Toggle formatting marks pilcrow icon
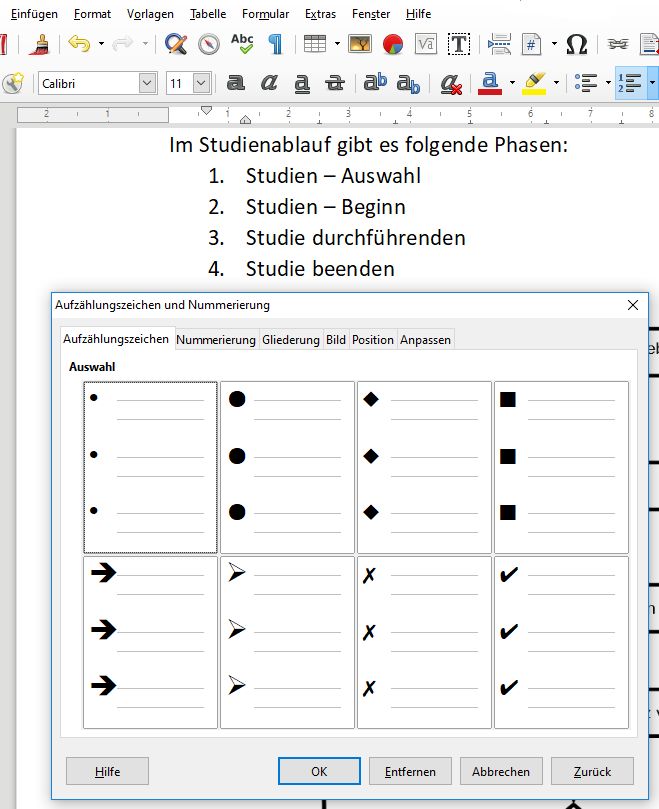The image size is (659, 809). [x=276, y=44]
